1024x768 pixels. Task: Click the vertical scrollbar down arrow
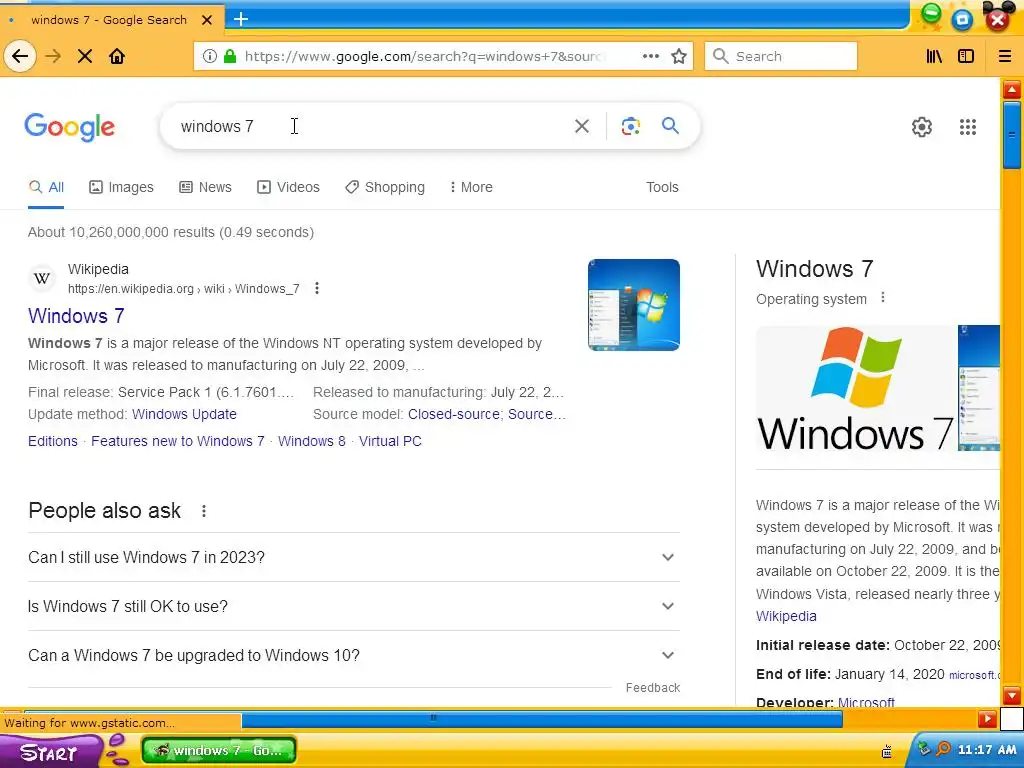click(1012, 695)
